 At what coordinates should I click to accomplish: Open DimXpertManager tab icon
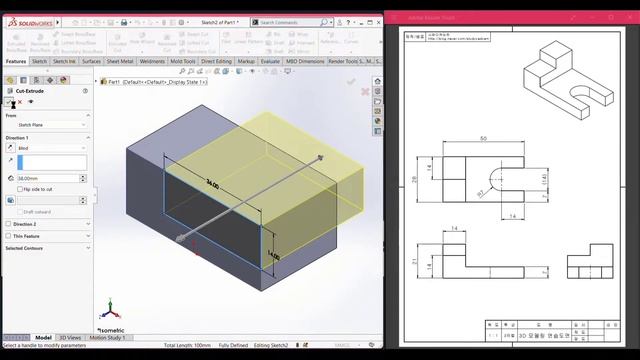point(50,80)
